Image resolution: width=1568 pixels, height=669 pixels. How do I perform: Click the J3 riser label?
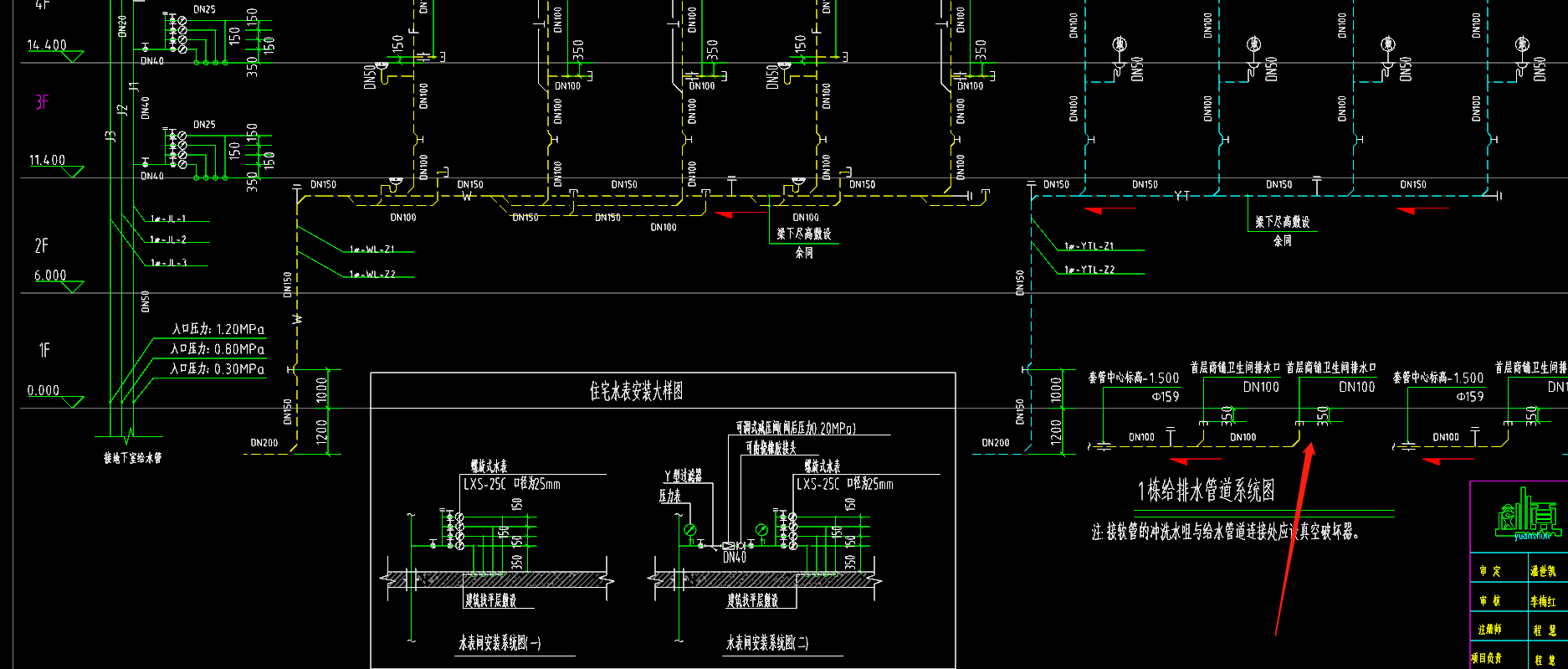coord(111,136)
